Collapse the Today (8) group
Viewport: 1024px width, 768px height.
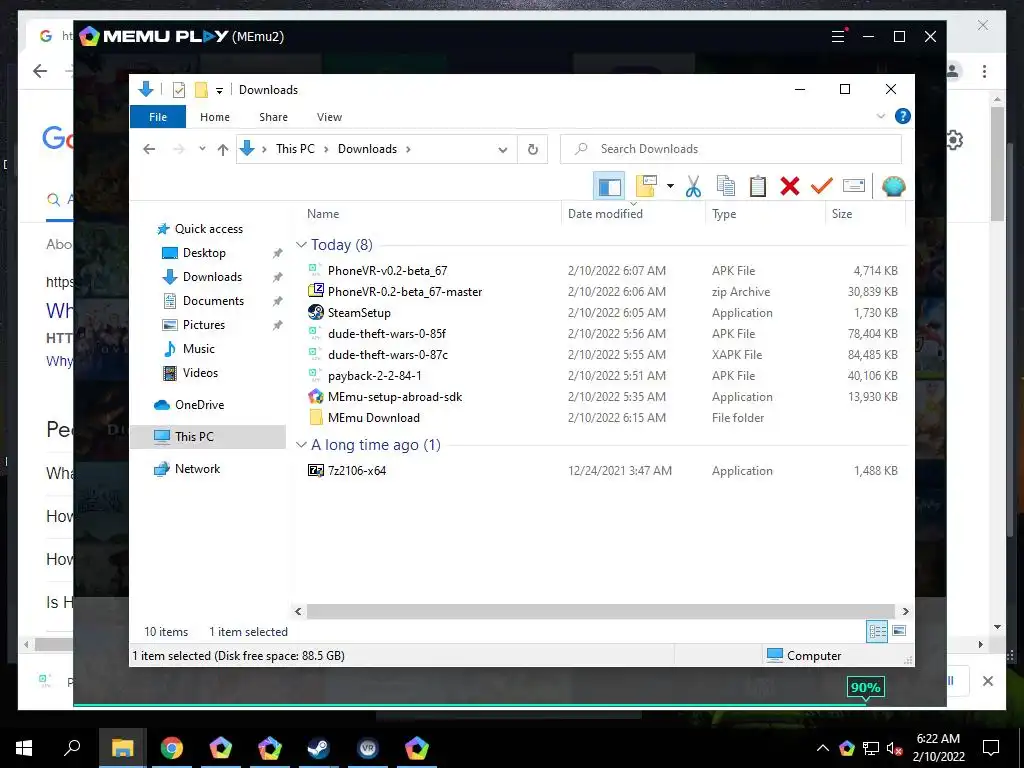pos(301,245)
